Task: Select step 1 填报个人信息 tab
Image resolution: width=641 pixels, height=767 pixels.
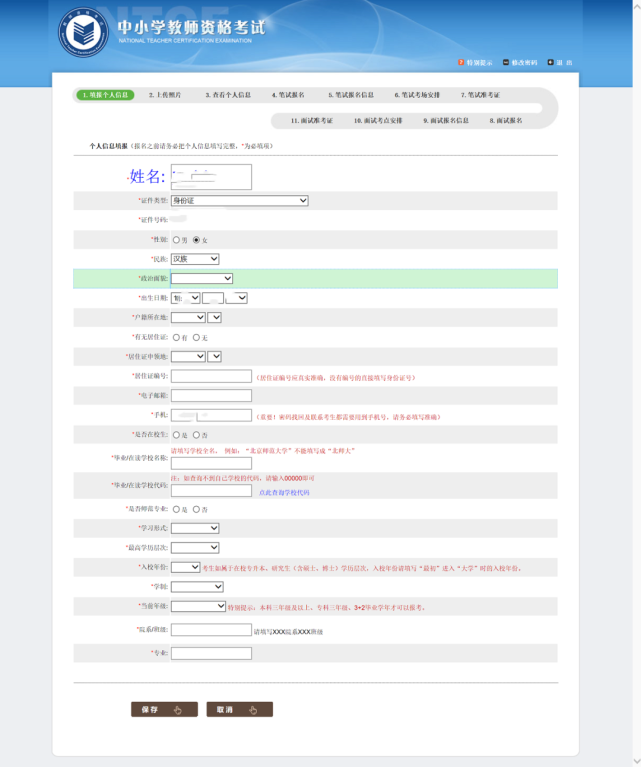Action: [105, 95]
